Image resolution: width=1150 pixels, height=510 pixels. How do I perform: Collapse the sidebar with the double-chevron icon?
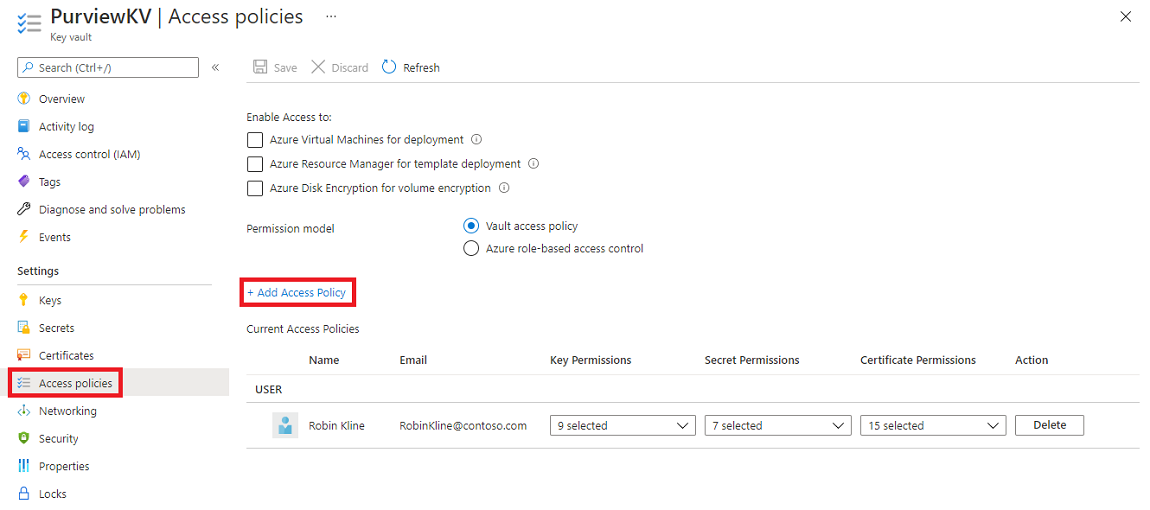[x=215, y=67]
